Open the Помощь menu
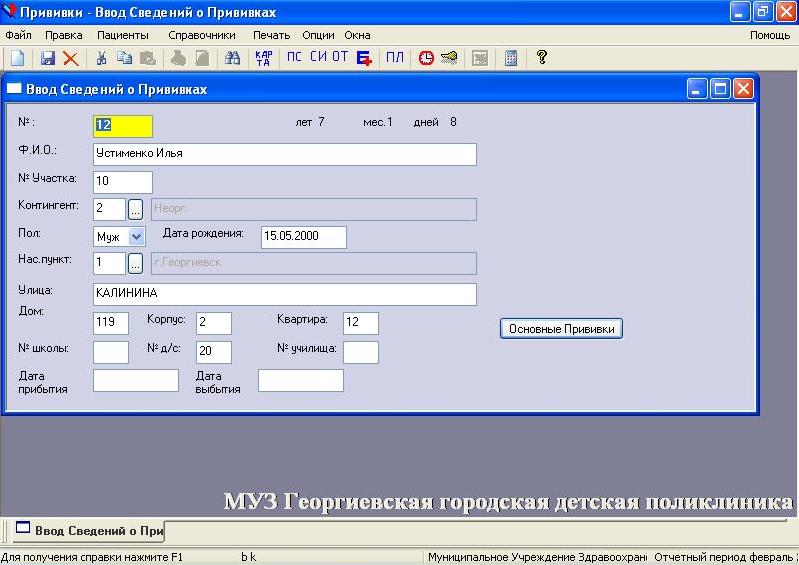Screen dimensions: 799x565 point(770,35)
